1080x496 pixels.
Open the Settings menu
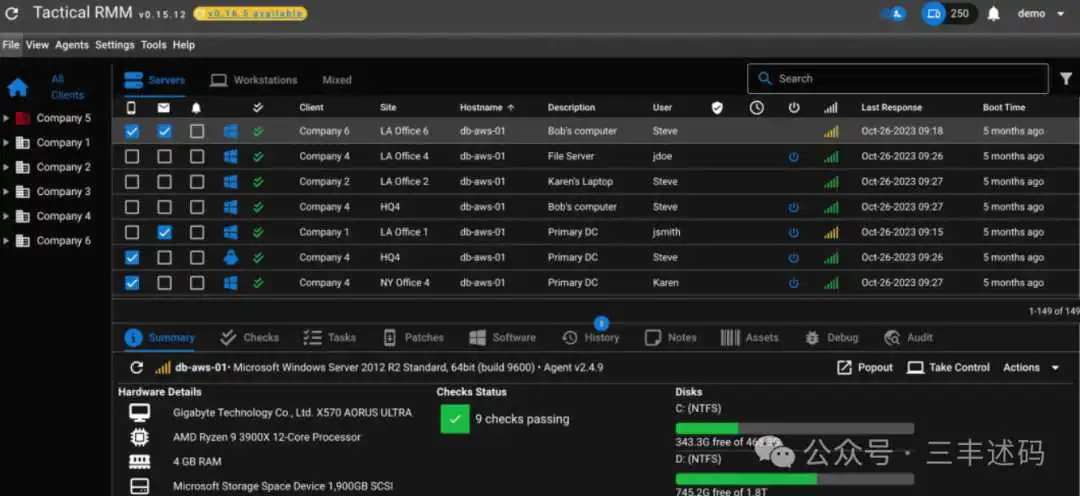tap(114, 45)
